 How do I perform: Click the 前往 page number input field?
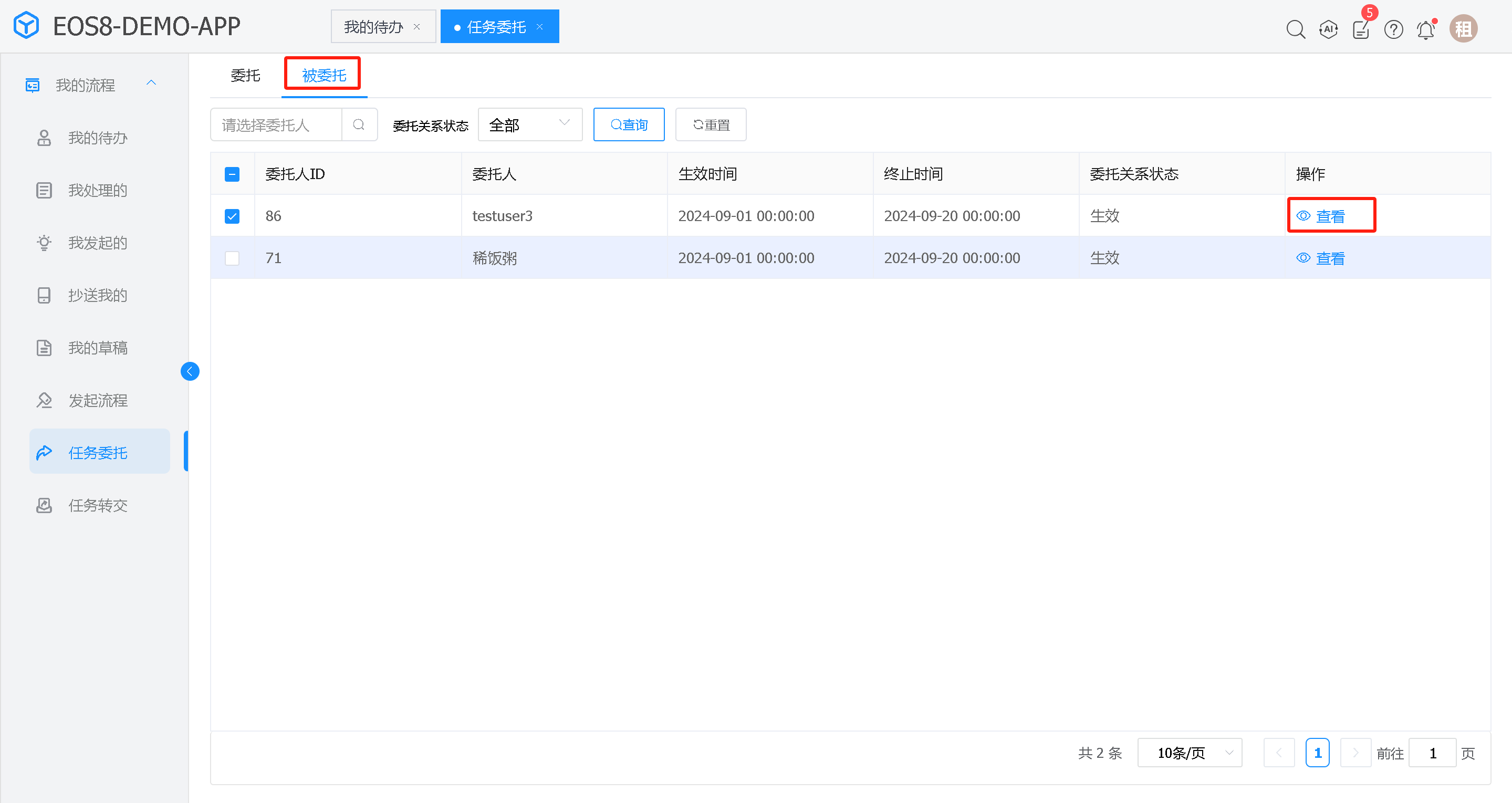coord(1432,753)
